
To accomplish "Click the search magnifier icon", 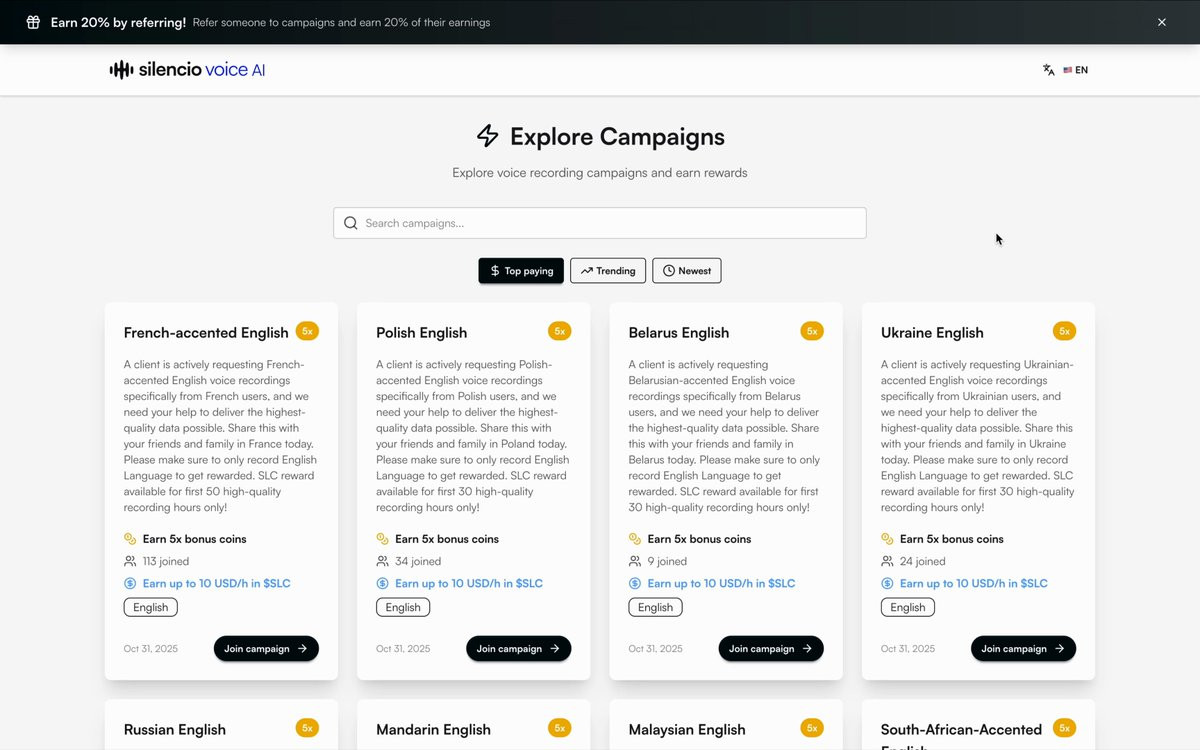I will click(x=351, y=223).
